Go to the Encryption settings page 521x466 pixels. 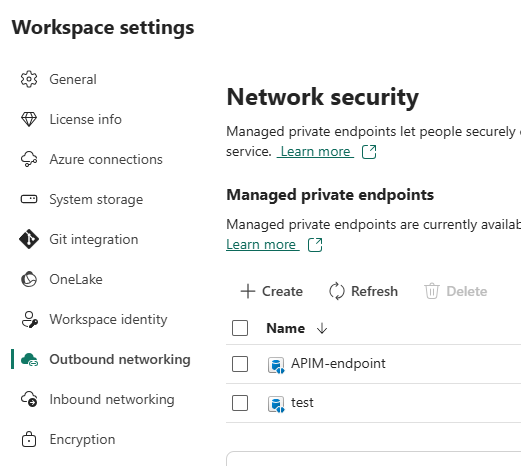pyautogui.click(x=82, y=439)
